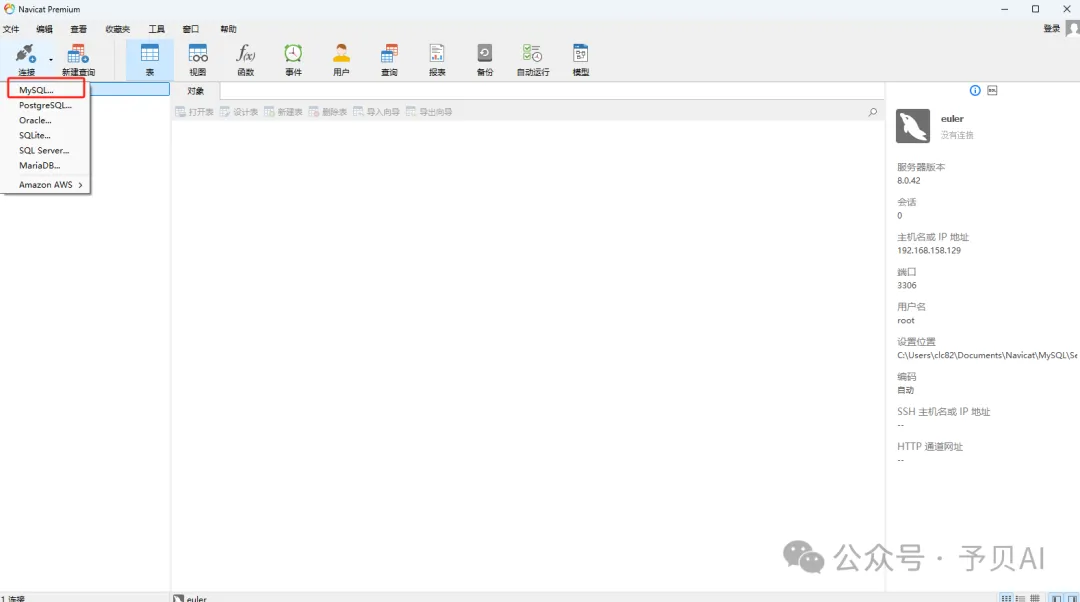This screenshot has width=1080, height=602.
Task: Click the 登录 (Sign in) link
Action: point(1051,28)
